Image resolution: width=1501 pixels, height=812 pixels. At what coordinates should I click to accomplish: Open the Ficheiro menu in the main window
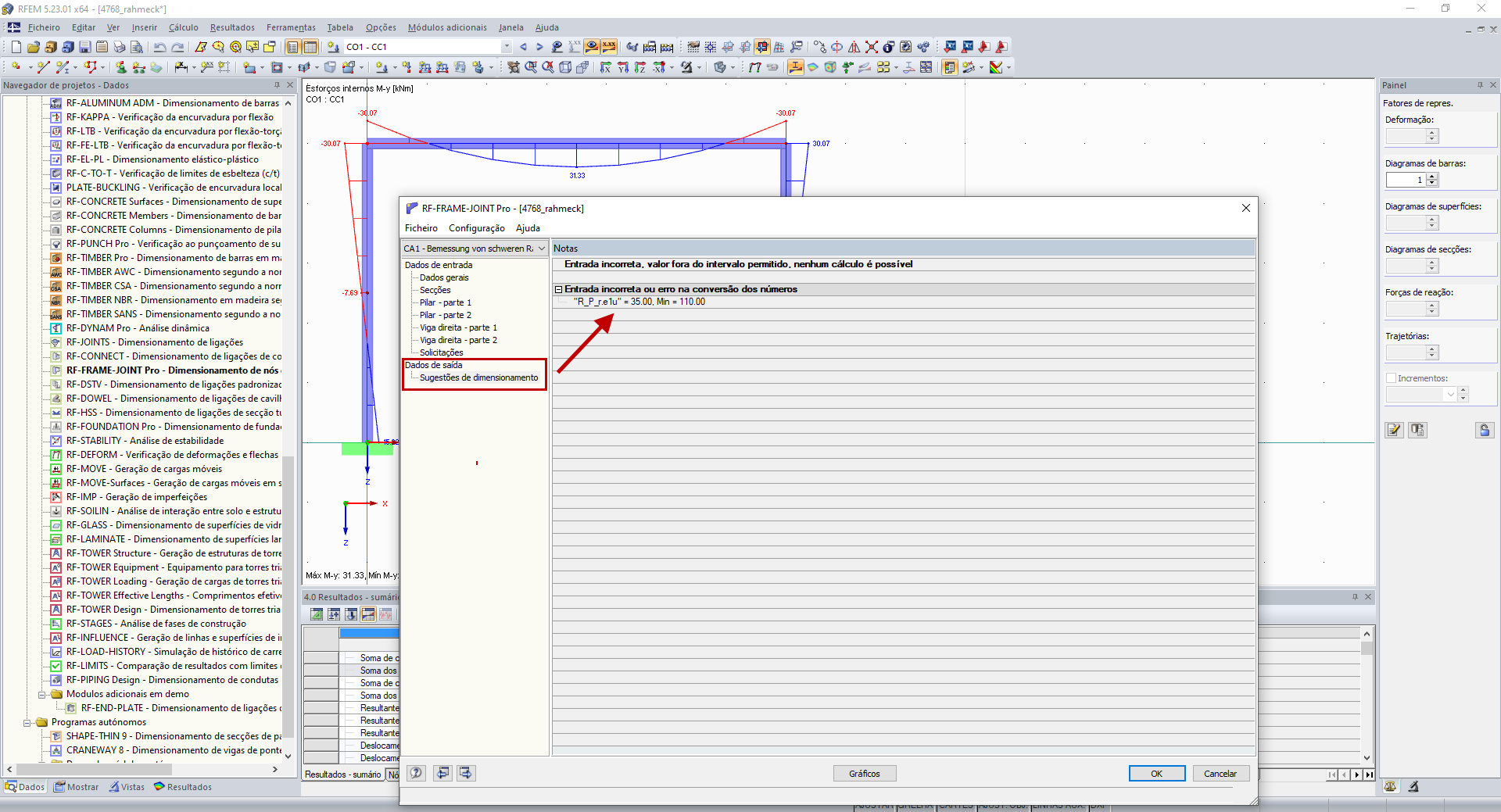pyautogui.click(x=44, y=27)
